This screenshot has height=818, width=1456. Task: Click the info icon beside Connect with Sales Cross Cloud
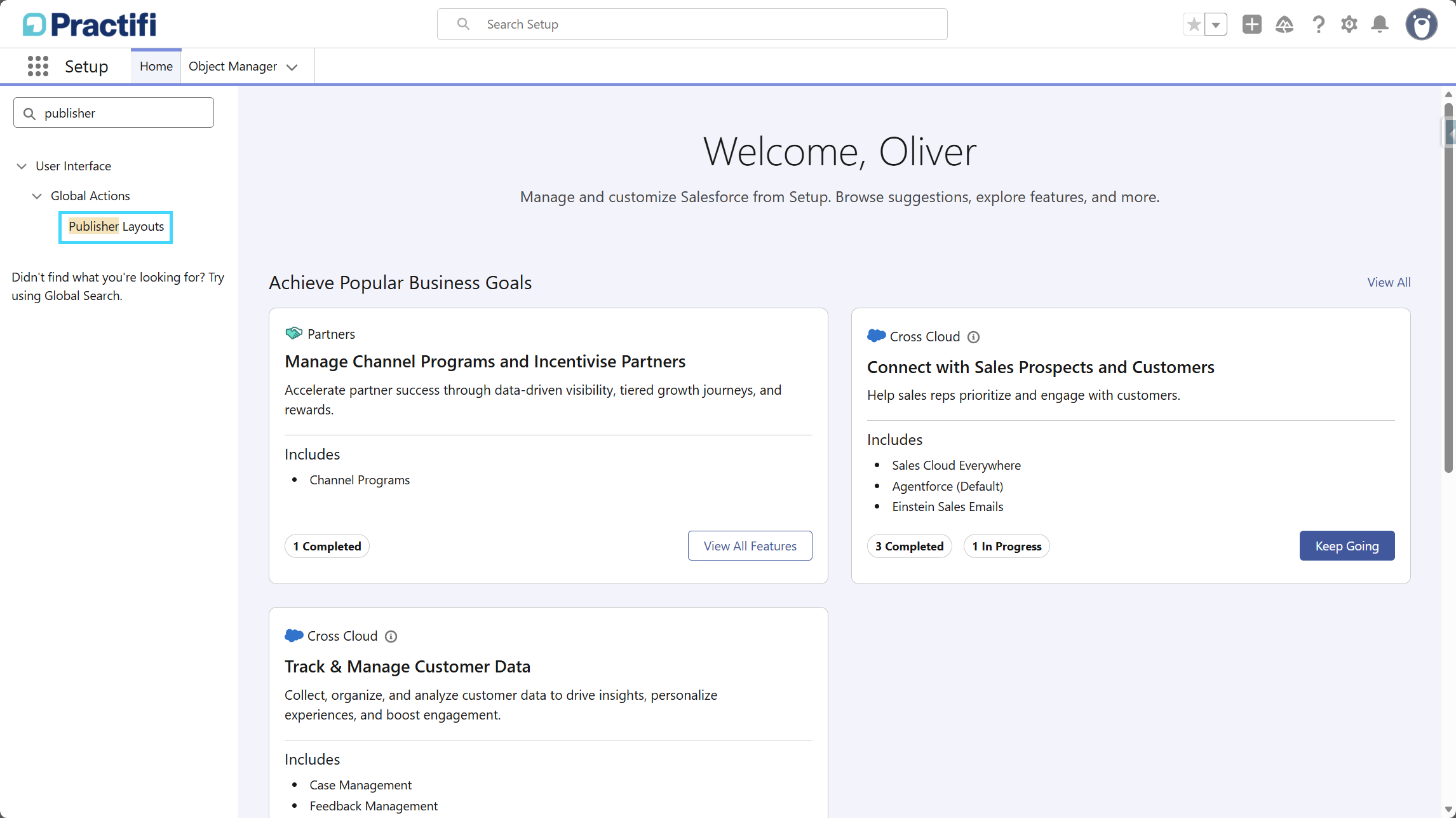973,337
